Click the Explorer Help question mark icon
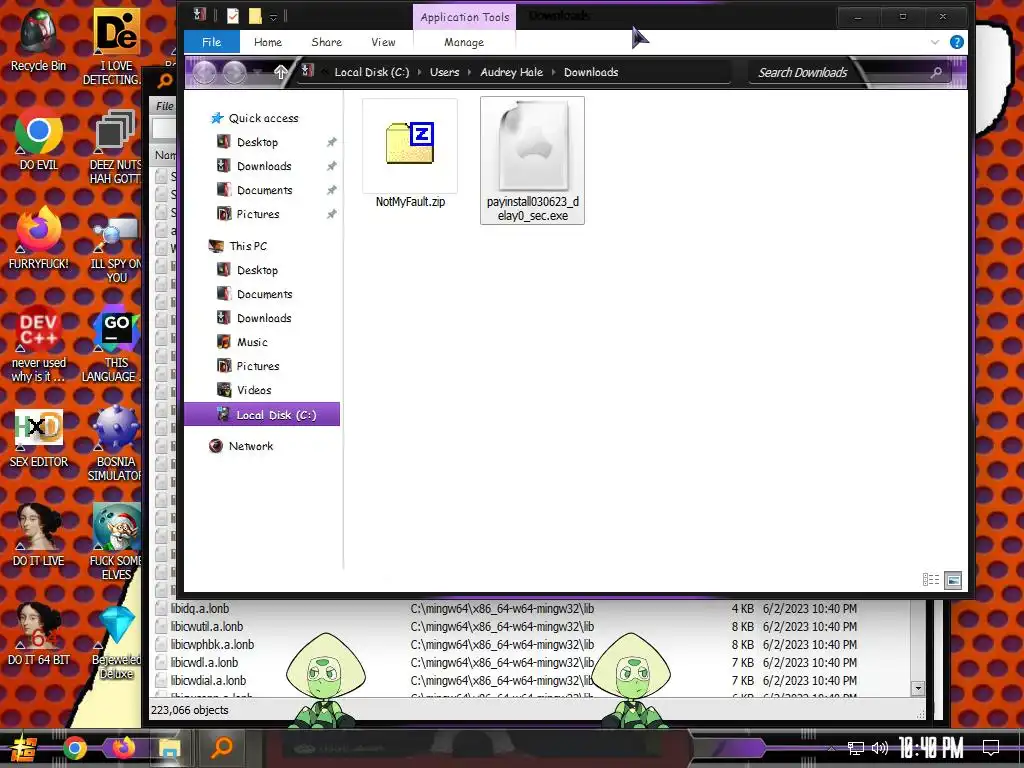 coord(957,42)
